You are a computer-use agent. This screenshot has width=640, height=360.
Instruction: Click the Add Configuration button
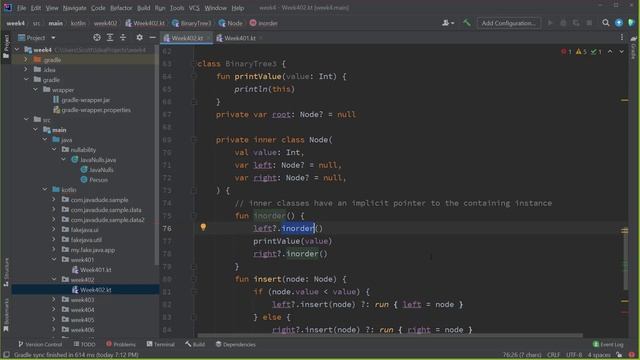click(x=509, y=23)
